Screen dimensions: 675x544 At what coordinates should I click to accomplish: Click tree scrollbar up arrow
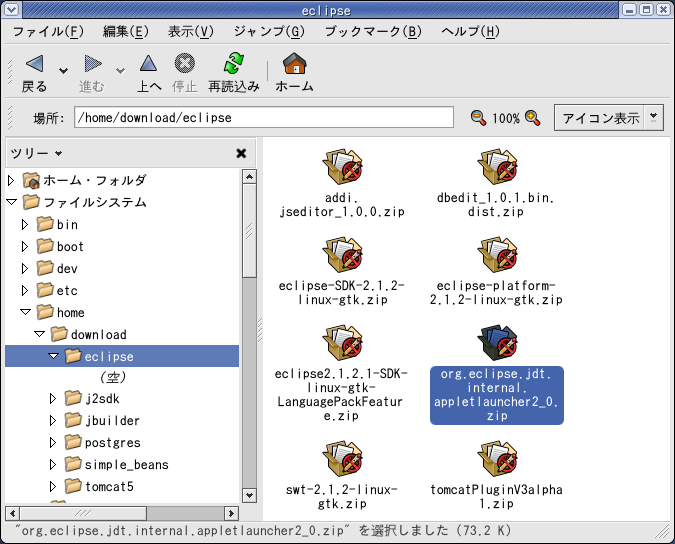coord(249,177)
